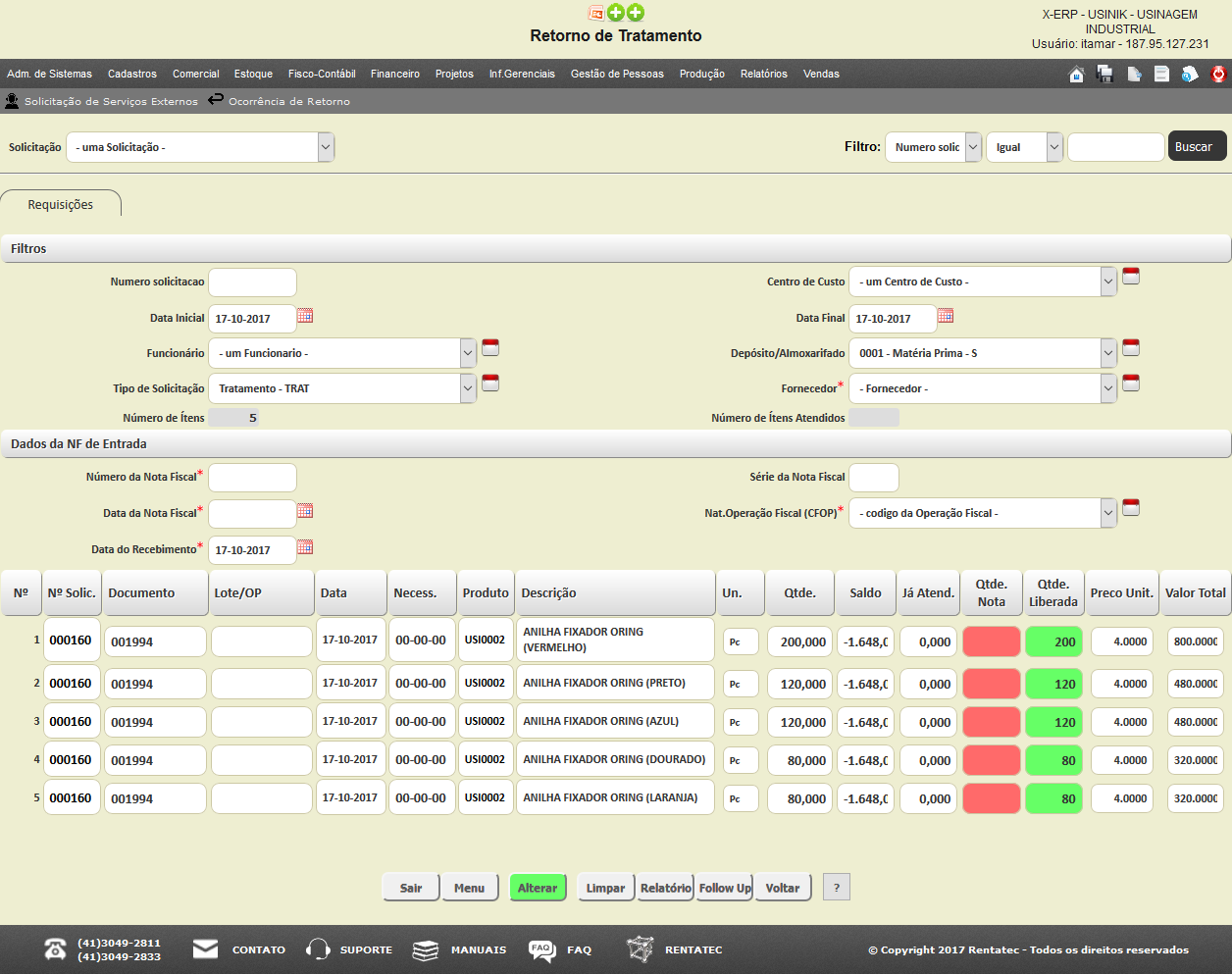This screenshot has height=974, width=1232.
Task: Click the Menu button at the bottom
Action: pos(469,888)
